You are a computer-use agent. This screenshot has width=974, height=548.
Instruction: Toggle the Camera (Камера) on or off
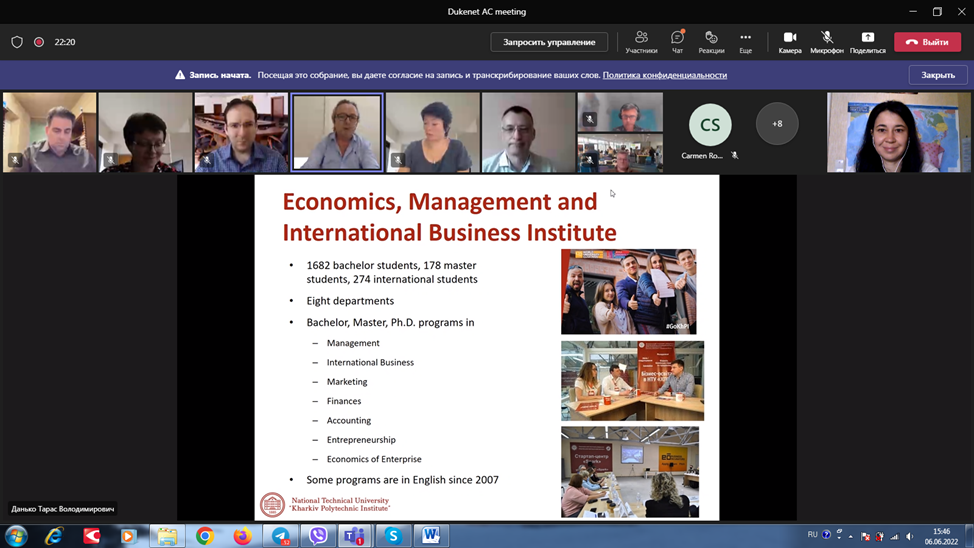(x=790, y=41)
